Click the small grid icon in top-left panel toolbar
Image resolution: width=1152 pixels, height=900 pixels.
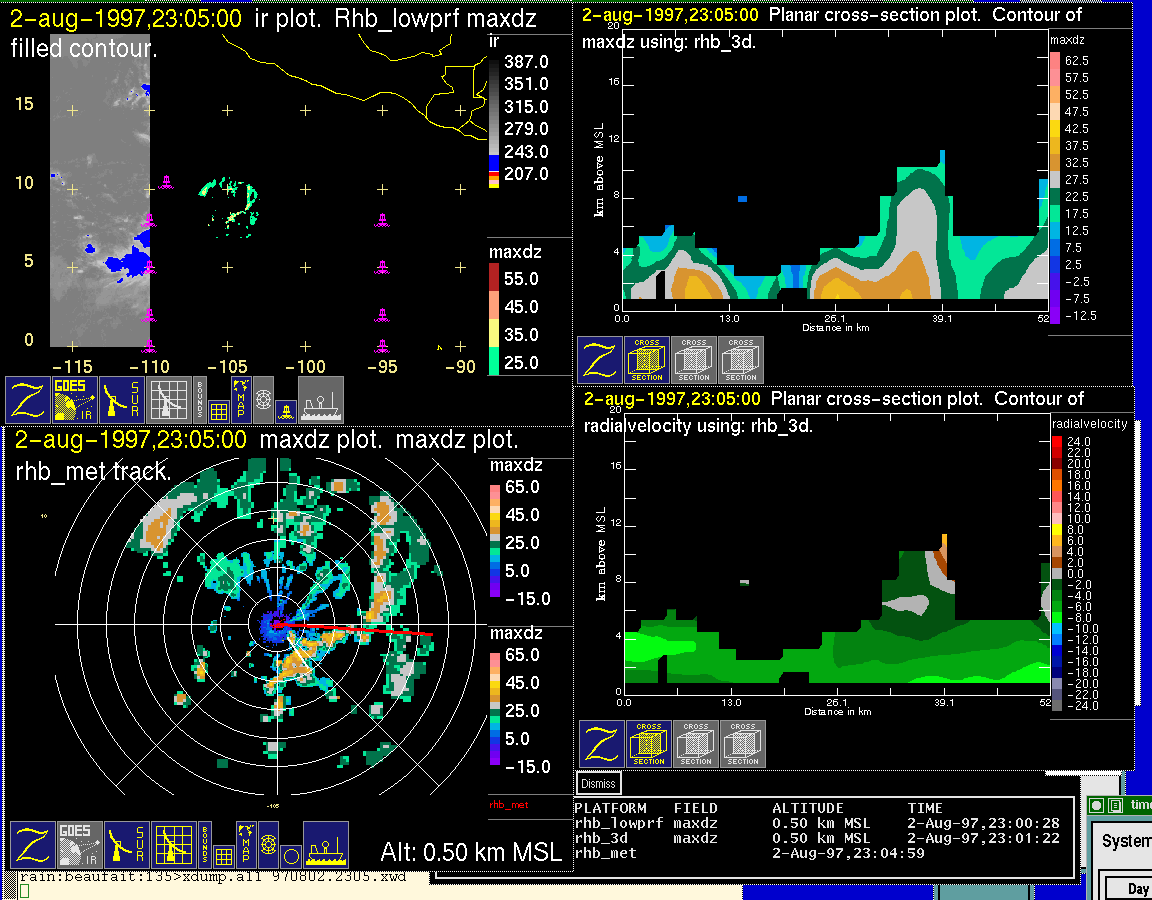pos(219,411)
